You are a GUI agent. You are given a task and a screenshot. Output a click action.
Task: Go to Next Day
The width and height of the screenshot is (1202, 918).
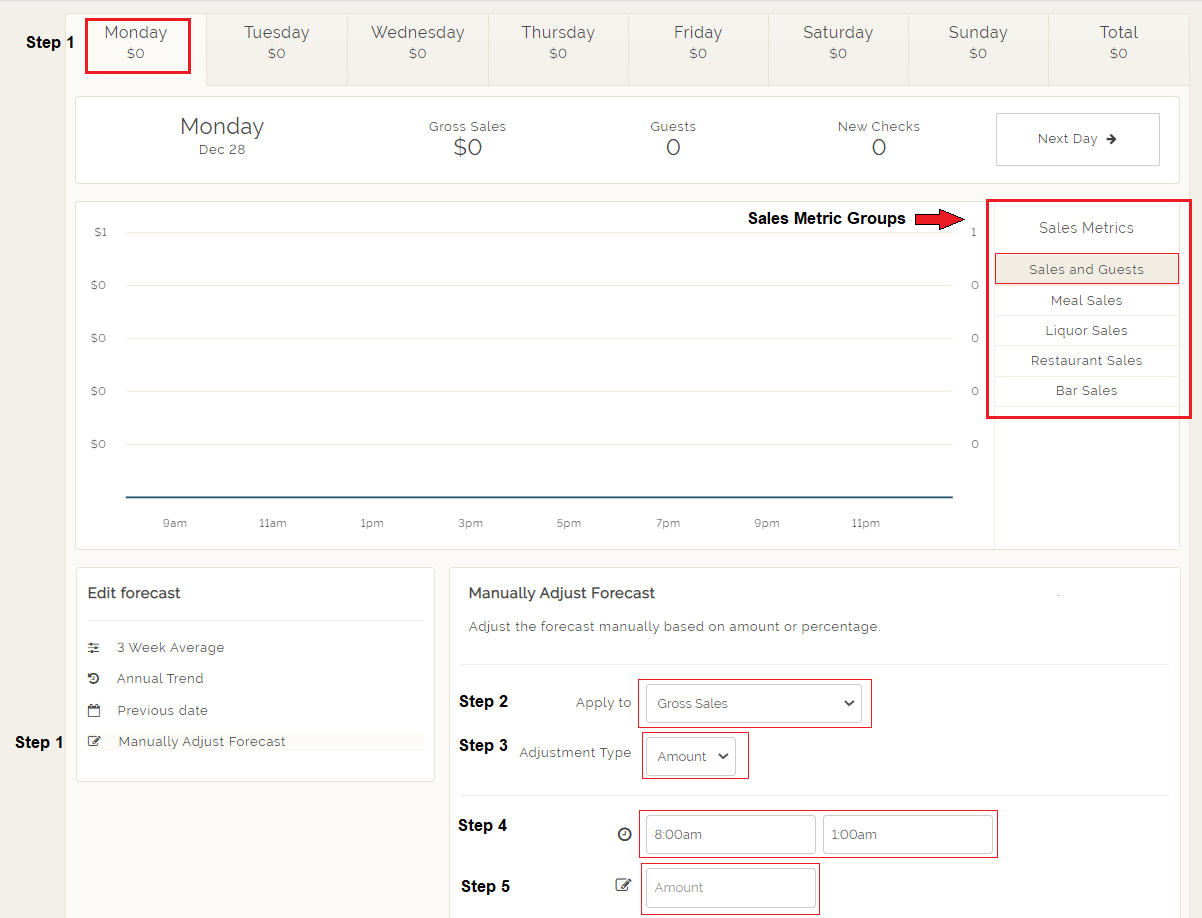(1077, 139)
